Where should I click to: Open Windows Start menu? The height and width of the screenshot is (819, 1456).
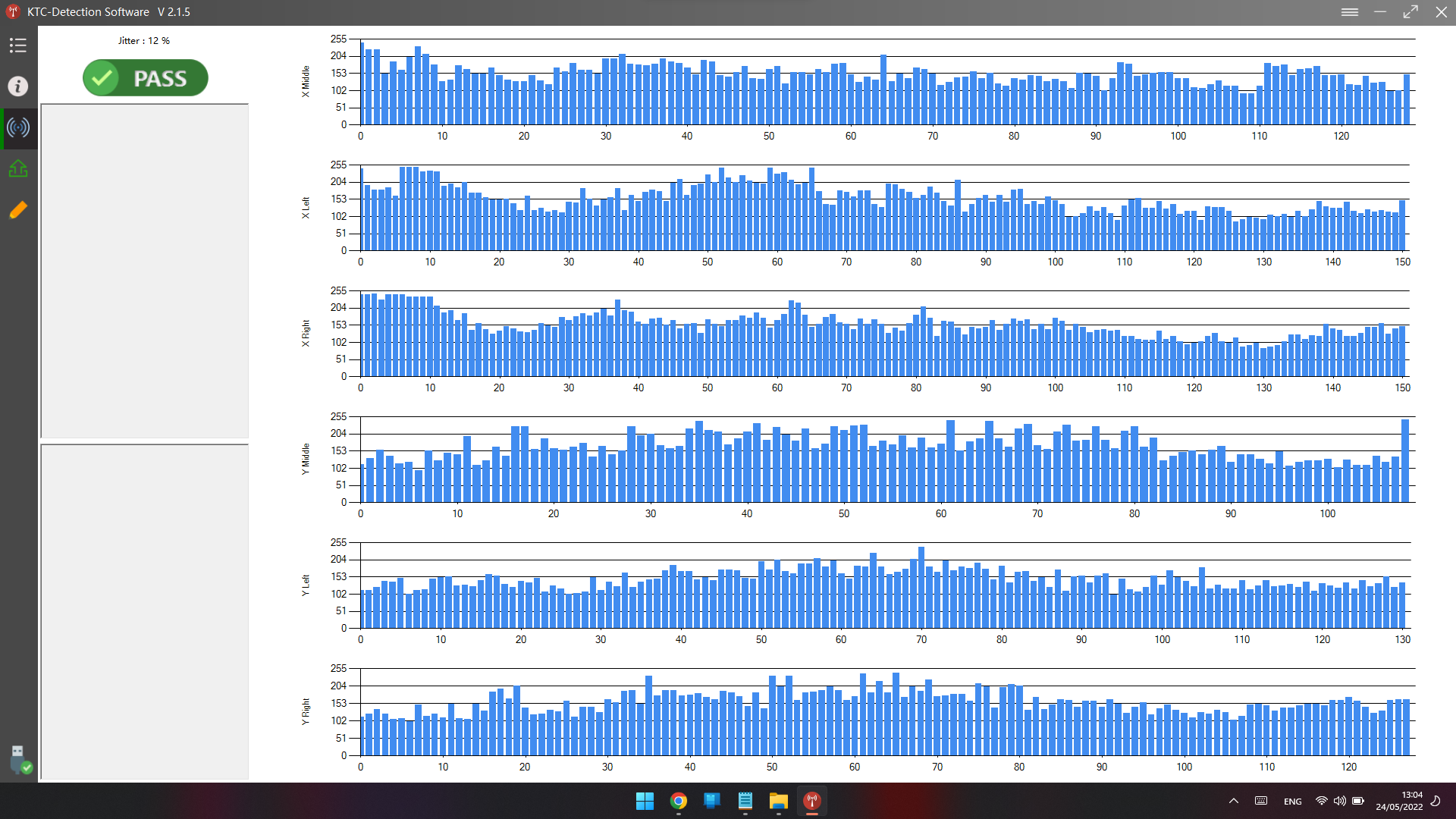(645, 801)
